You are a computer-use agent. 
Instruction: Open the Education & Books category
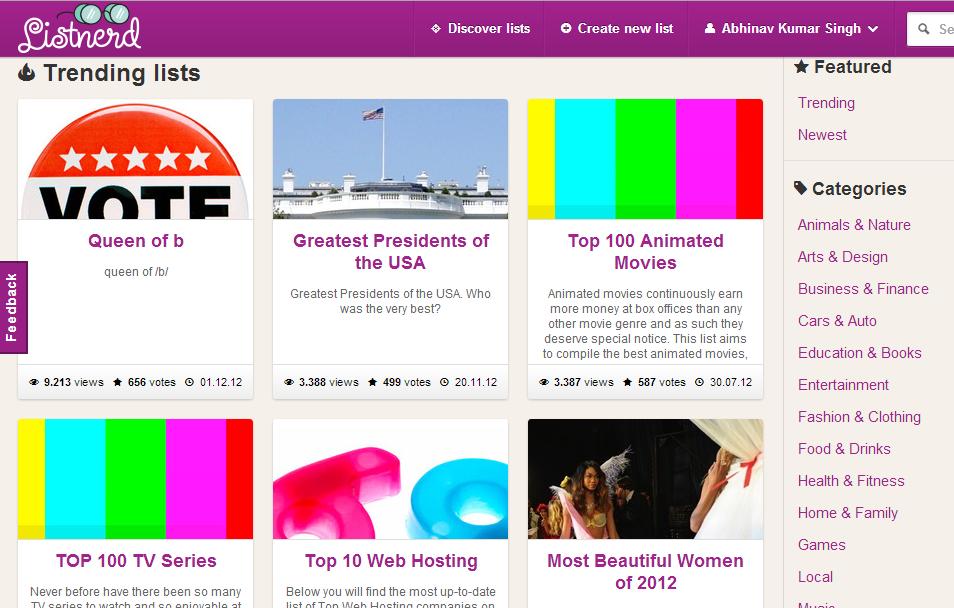[x=860, y=353]
